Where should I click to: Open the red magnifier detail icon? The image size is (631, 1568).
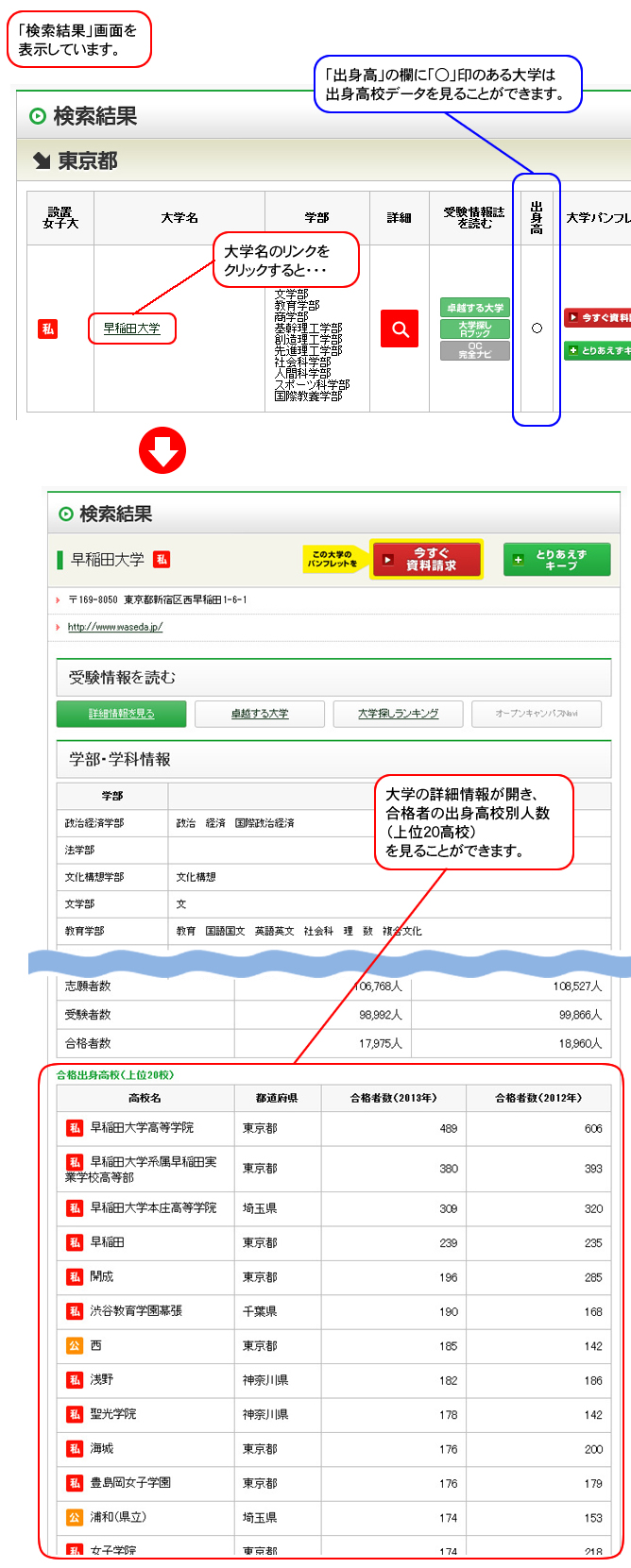coord(400,329)
